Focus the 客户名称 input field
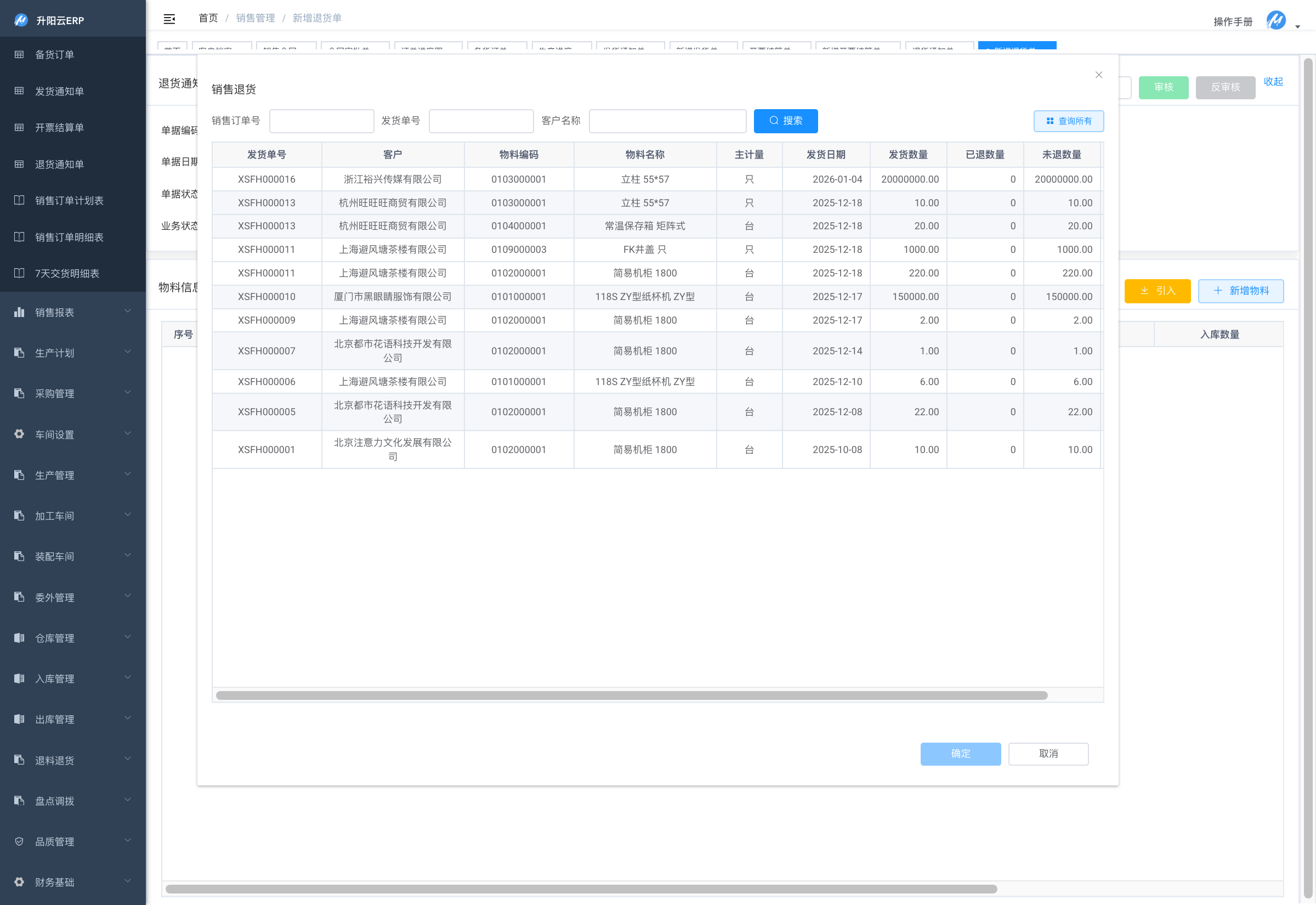The image size is (1316, 905). point(667,121)
